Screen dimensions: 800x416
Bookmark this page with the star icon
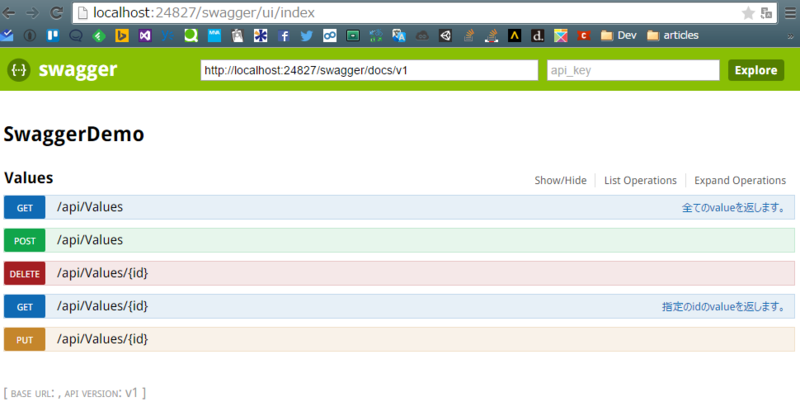coord(748,13)
